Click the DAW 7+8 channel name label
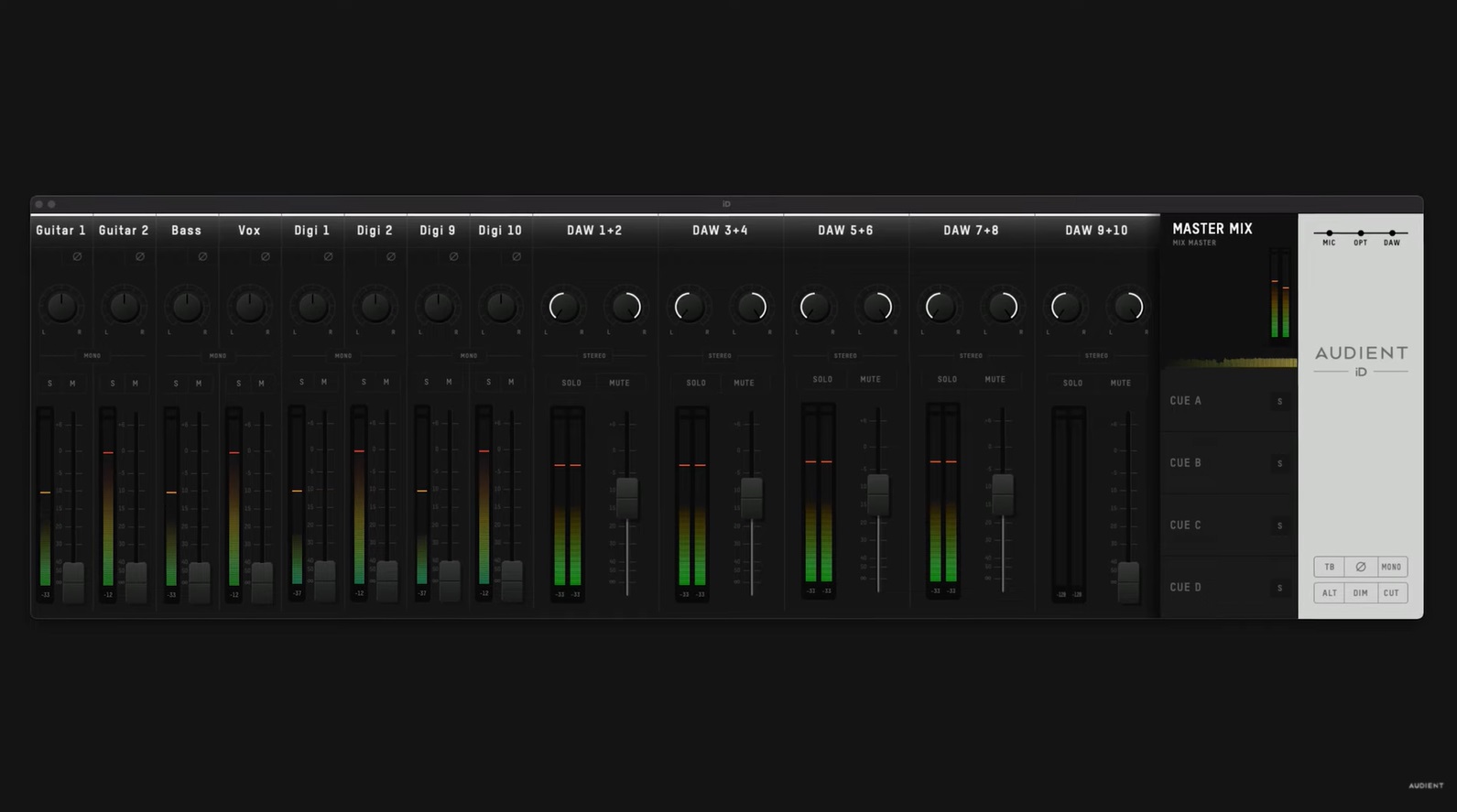This screenshot has height=812, width=1457. 971,231
